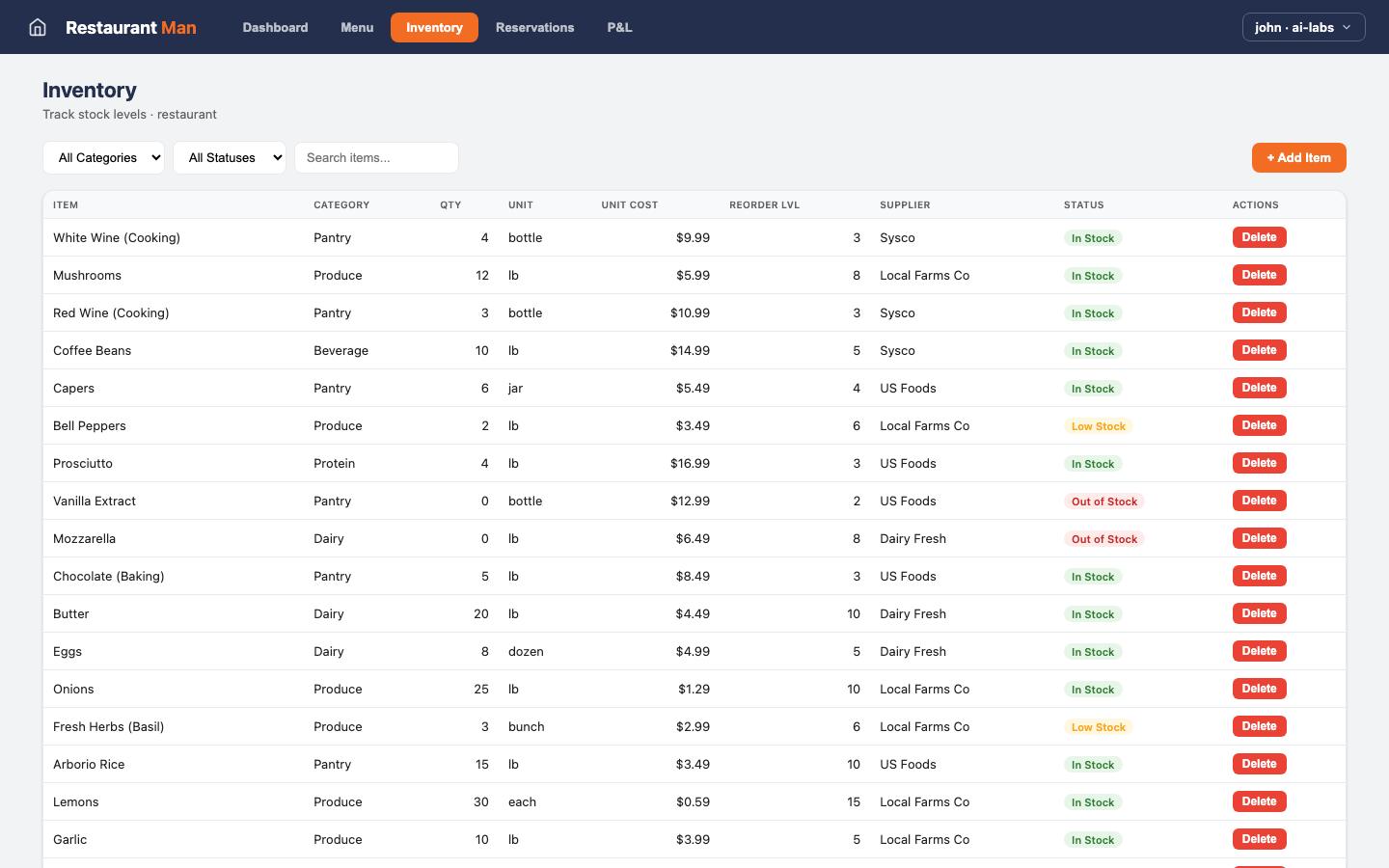Delete the Vanilla Extract row
Viewport: 1389px width, 868px height.
pyautogui.click(x=1259, y=500)
